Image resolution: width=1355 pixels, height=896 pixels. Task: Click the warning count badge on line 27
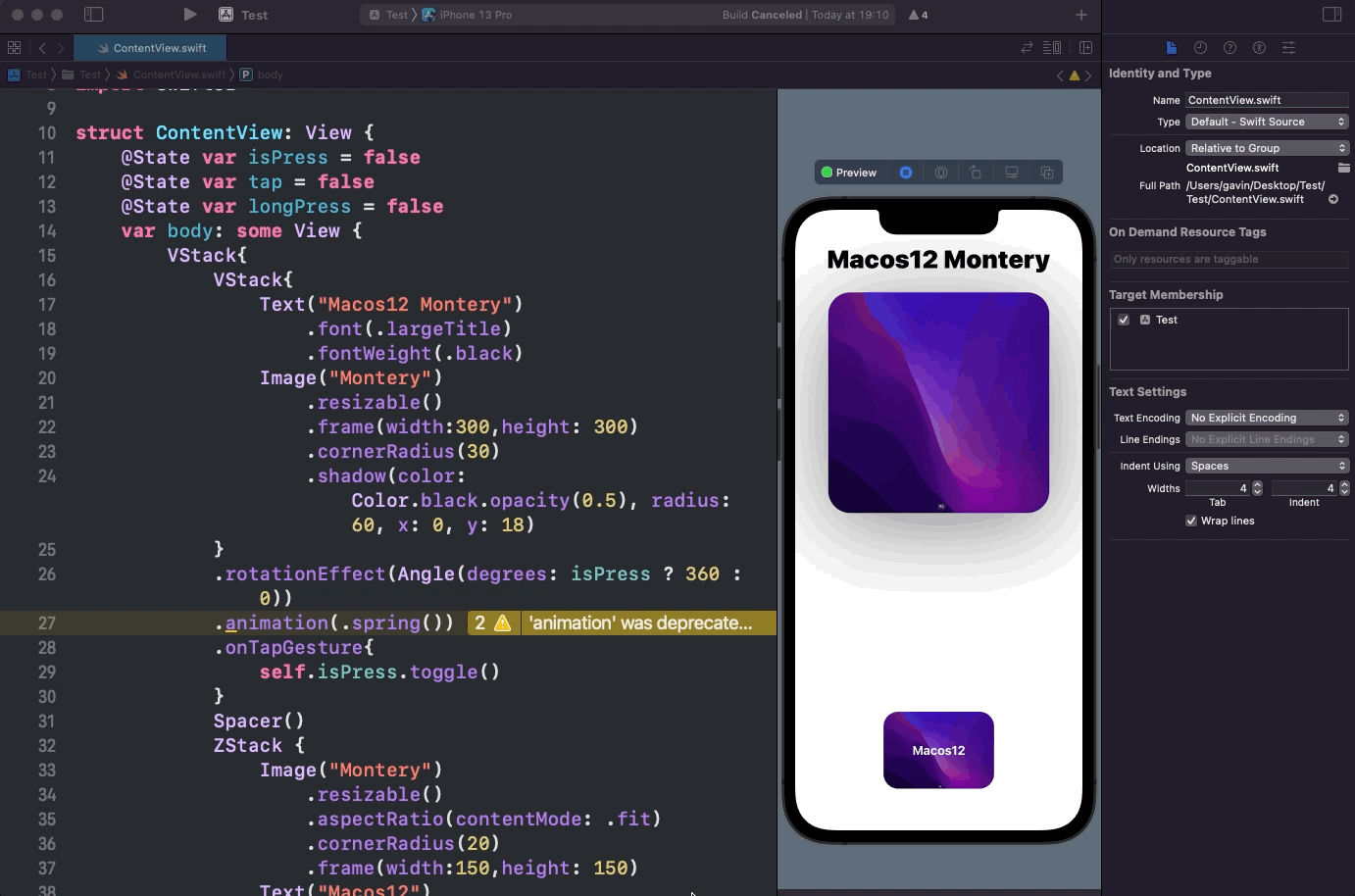click(493, 623)
